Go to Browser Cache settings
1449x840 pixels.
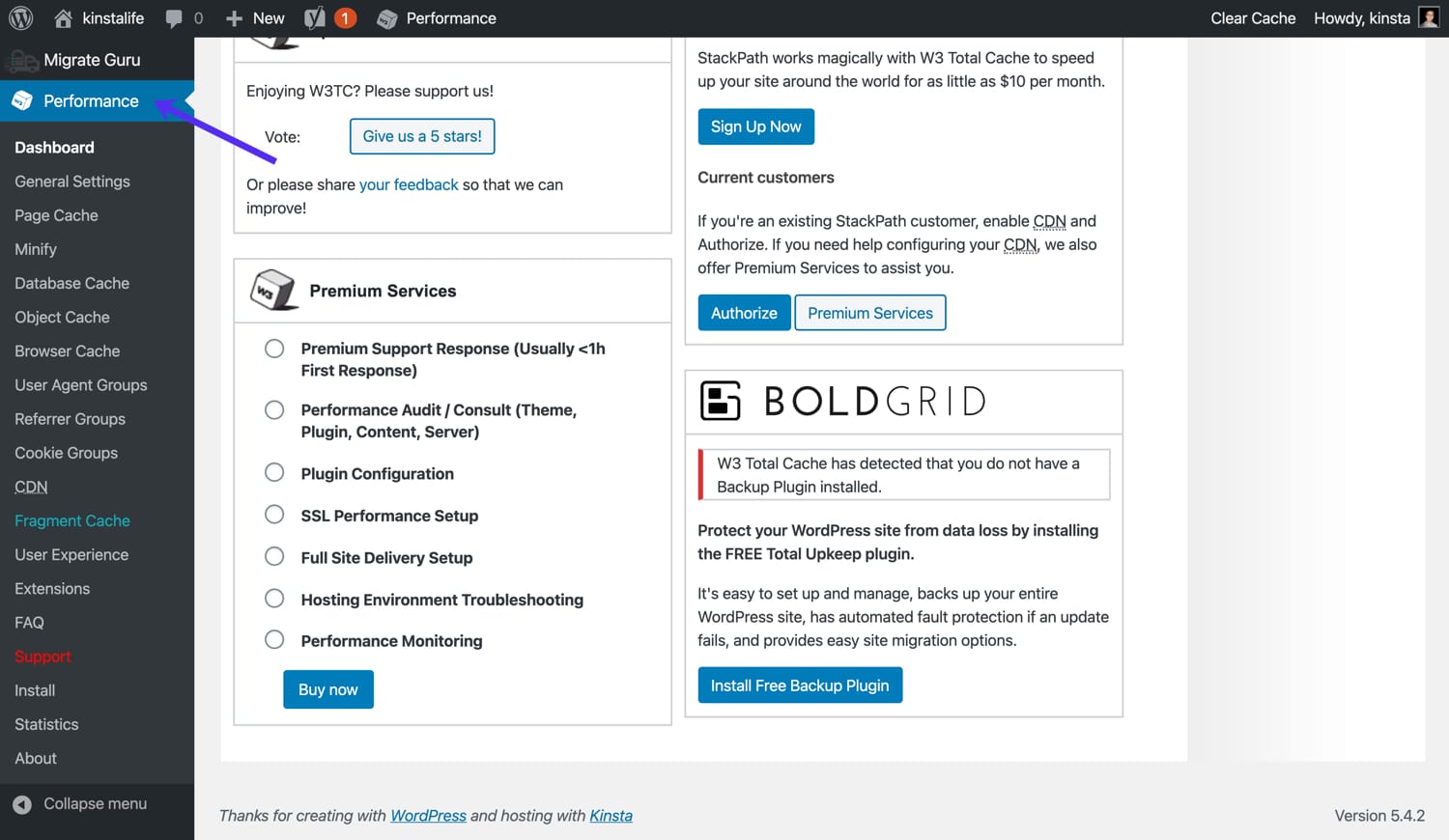(68, 351)
